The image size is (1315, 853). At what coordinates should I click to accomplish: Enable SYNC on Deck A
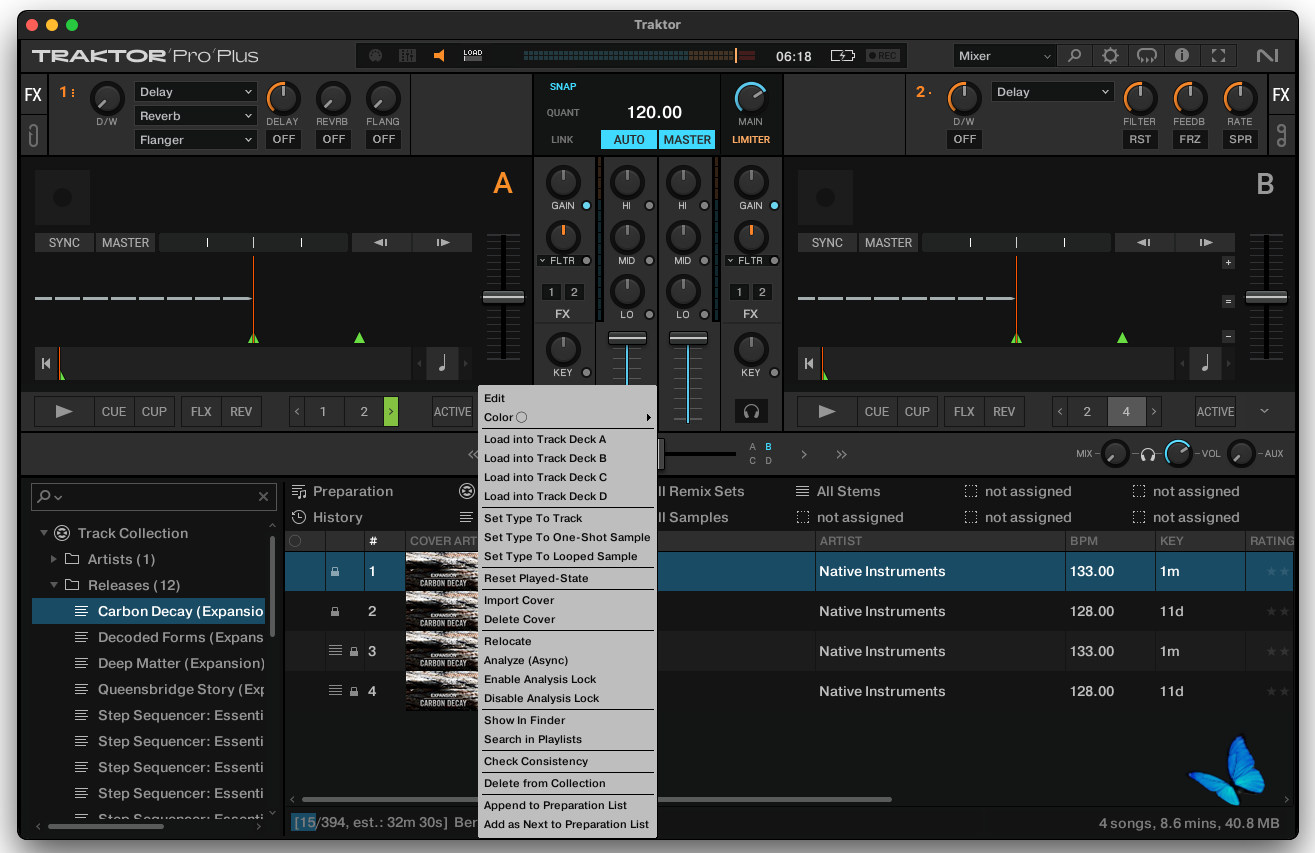point(64,243)
